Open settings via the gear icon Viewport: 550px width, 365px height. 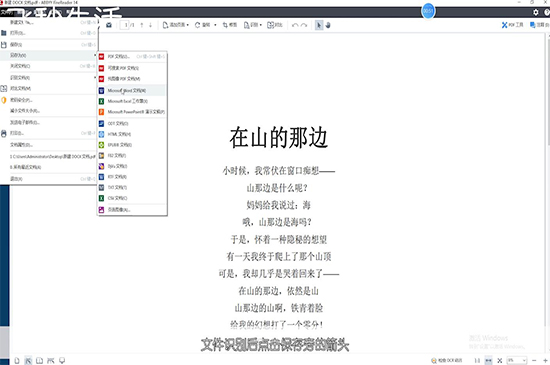536,12
